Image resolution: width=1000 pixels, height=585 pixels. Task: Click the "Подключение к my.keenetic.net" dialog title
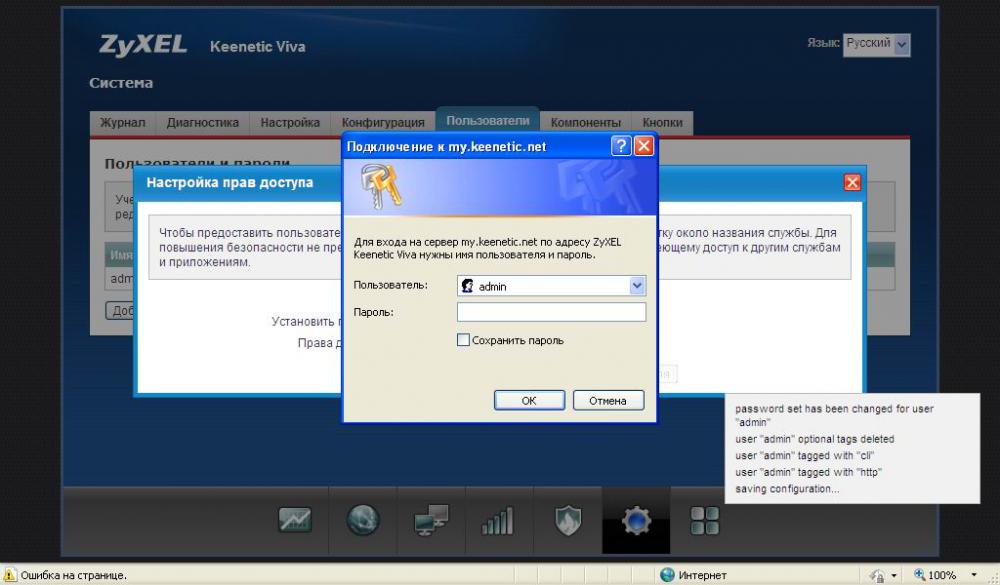pyautogui.click(x=446, y=147)
